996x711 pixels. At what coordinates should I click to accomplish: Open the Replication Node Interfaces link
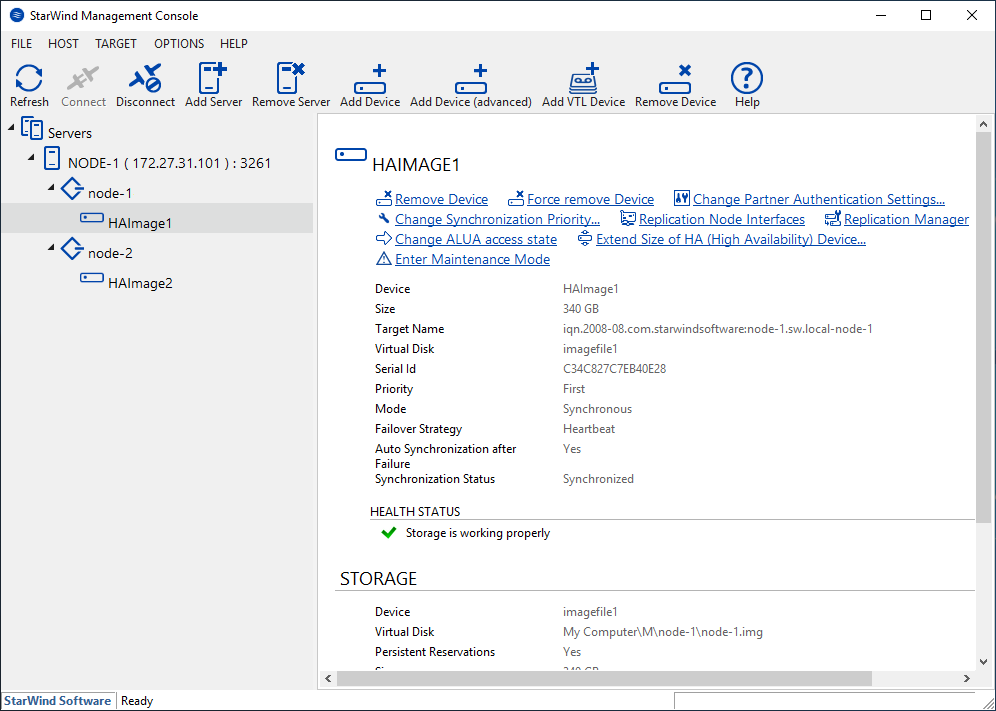722,219
